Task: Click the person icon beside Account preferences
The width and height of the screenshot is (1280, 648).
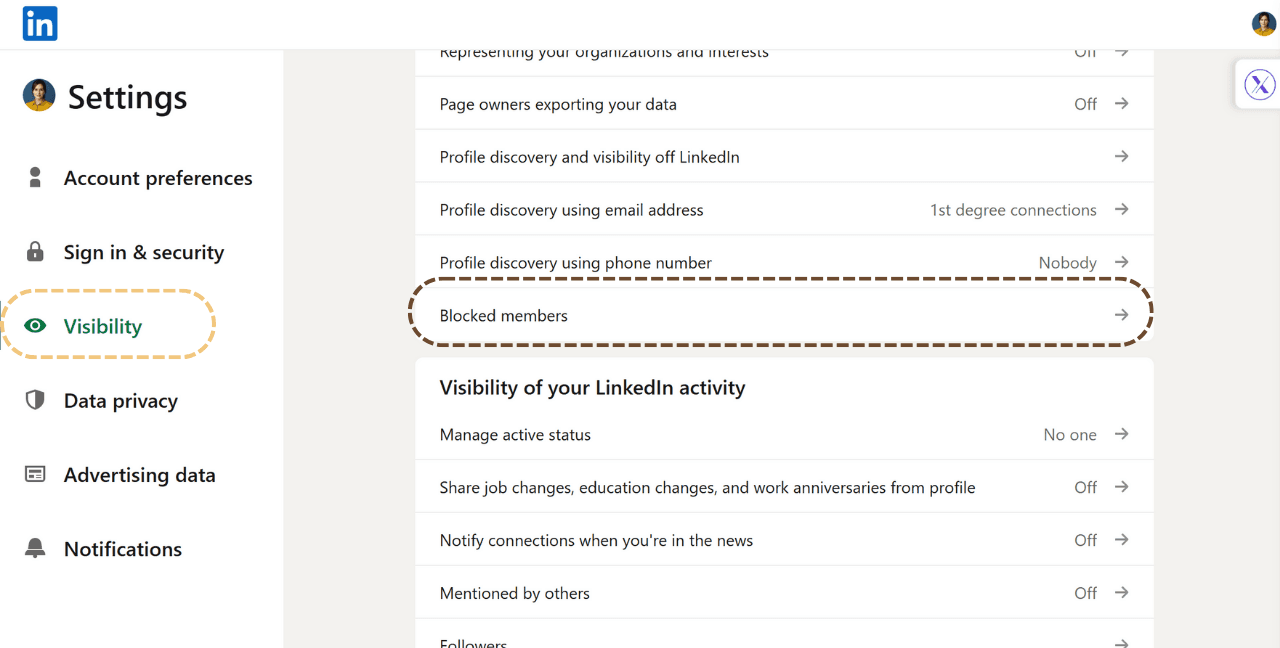Action: tap(35, 178)
